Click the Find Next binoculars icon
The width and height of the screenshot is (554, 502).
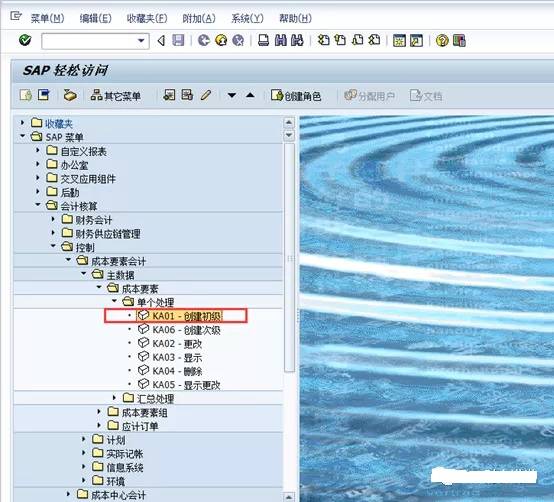pos(297,41)
